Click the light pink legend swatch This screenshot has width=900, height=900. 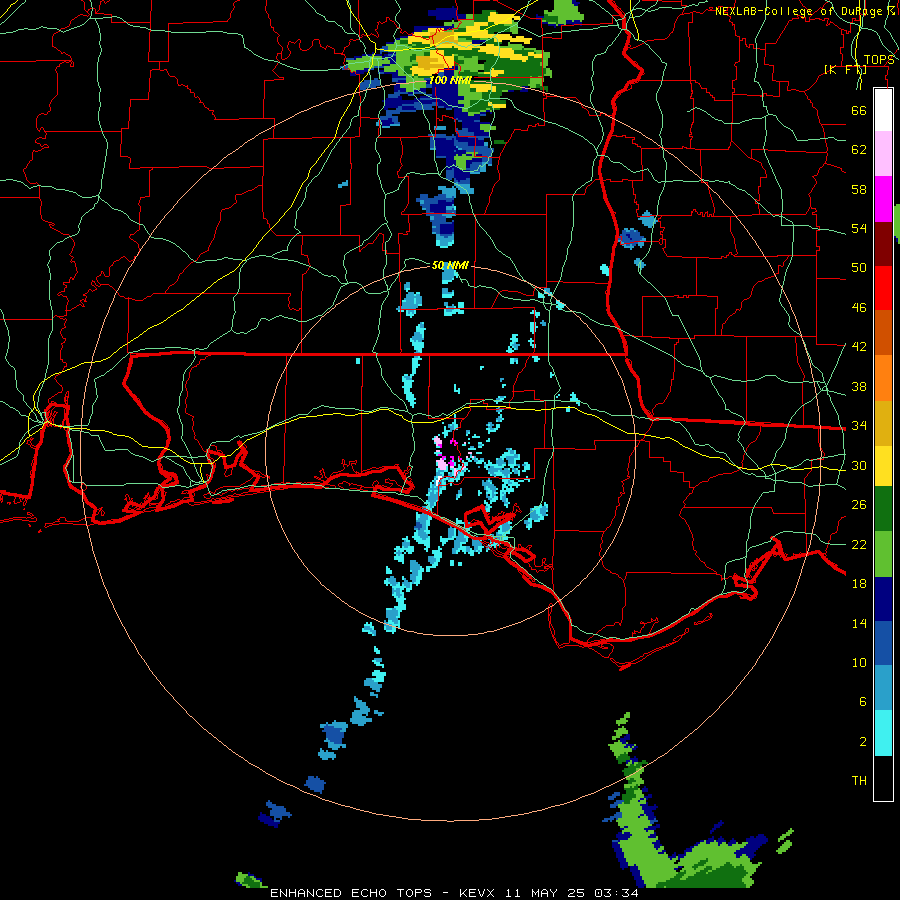click(883, 154)
